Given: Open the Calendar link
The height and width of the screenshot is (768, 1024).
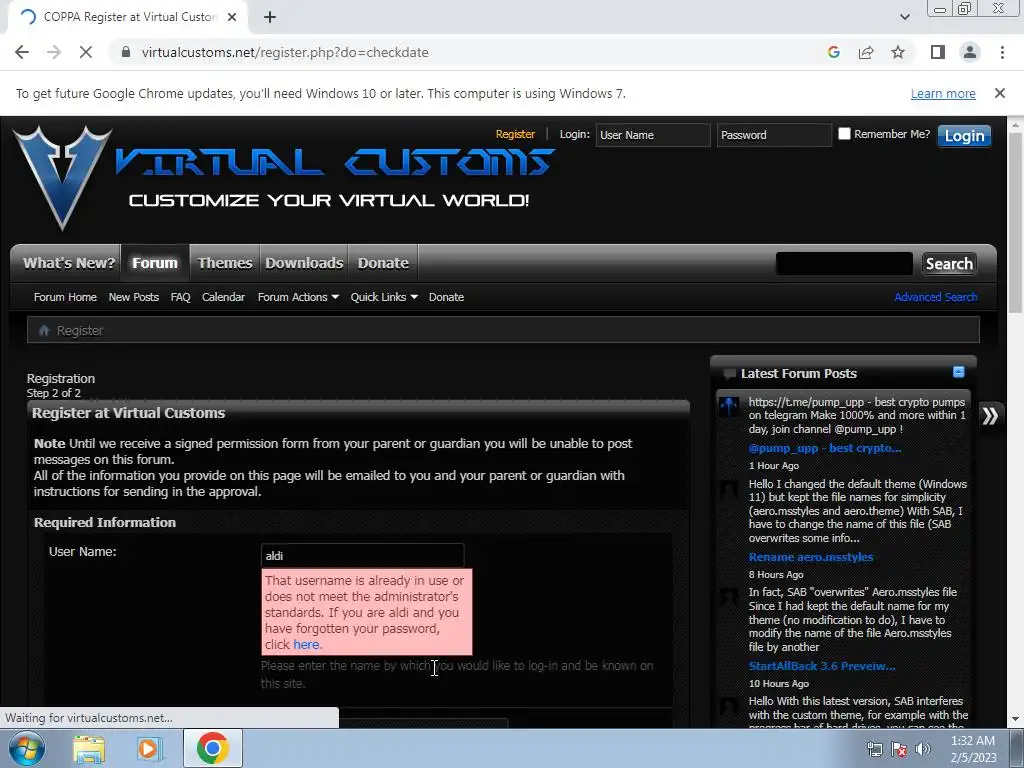Looking at the screenshot, I should click(x=223, y=296).
